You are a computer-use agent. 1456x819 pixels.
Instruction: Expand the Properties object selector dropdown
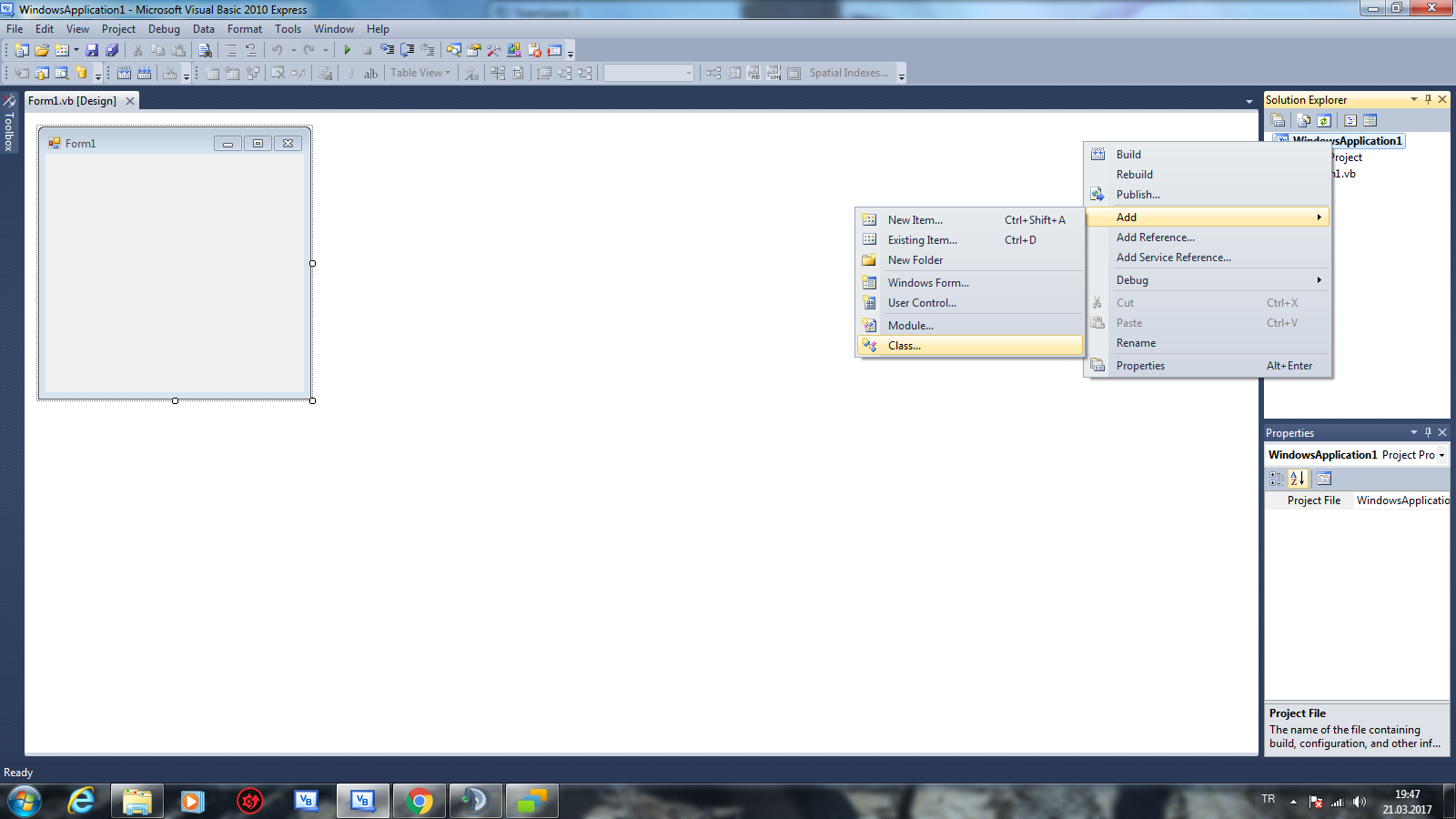tap(1441, 455)
